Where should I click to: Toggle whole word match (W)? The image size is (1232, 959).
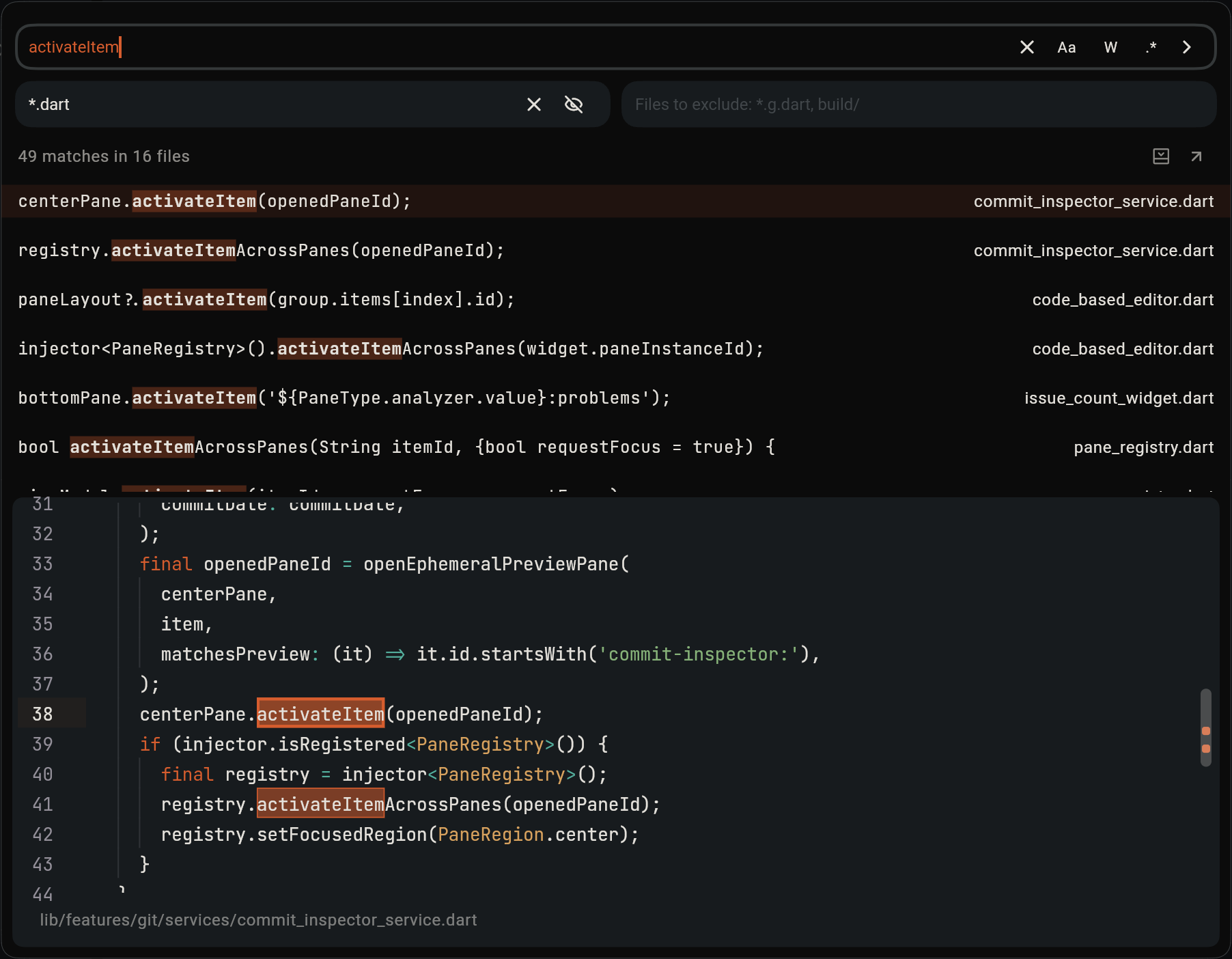(1110, 47)
